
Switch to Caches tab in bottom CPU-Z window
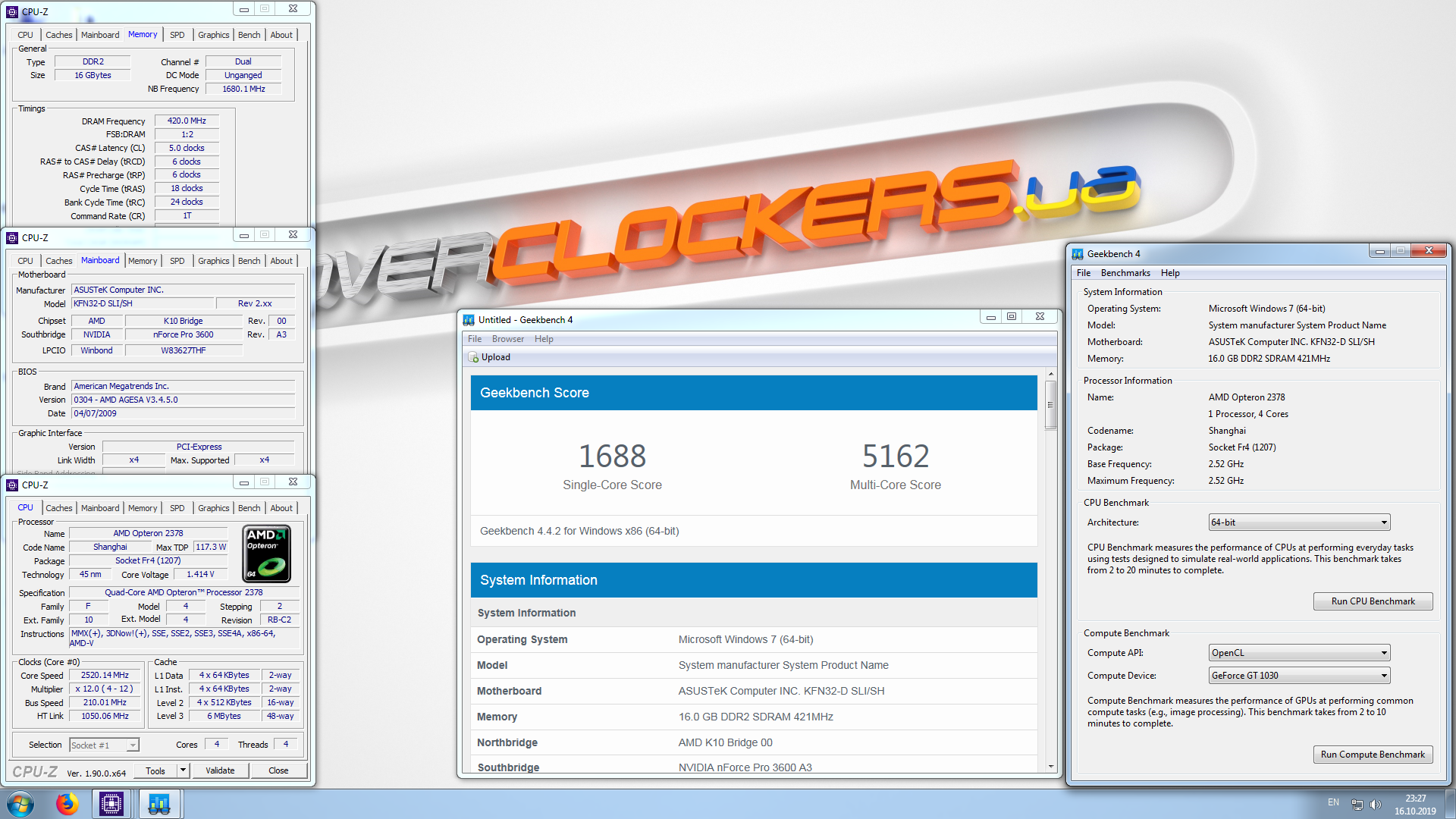[59, 508]
